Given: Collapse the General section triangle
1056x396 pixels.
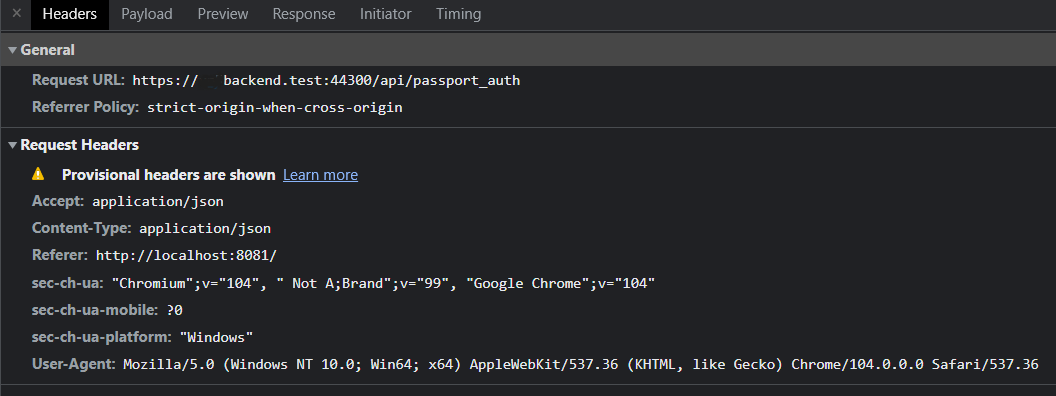Looking at the screenshot, I should point(12,51).
